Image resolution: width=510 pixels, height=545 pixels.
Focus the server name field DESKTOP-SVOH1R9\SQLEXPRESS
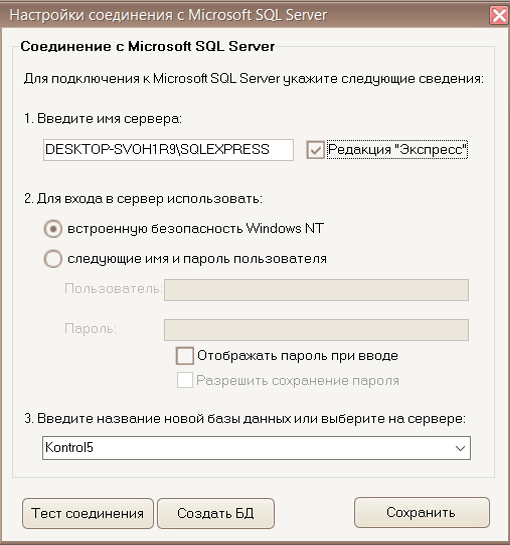click(168, 150)
